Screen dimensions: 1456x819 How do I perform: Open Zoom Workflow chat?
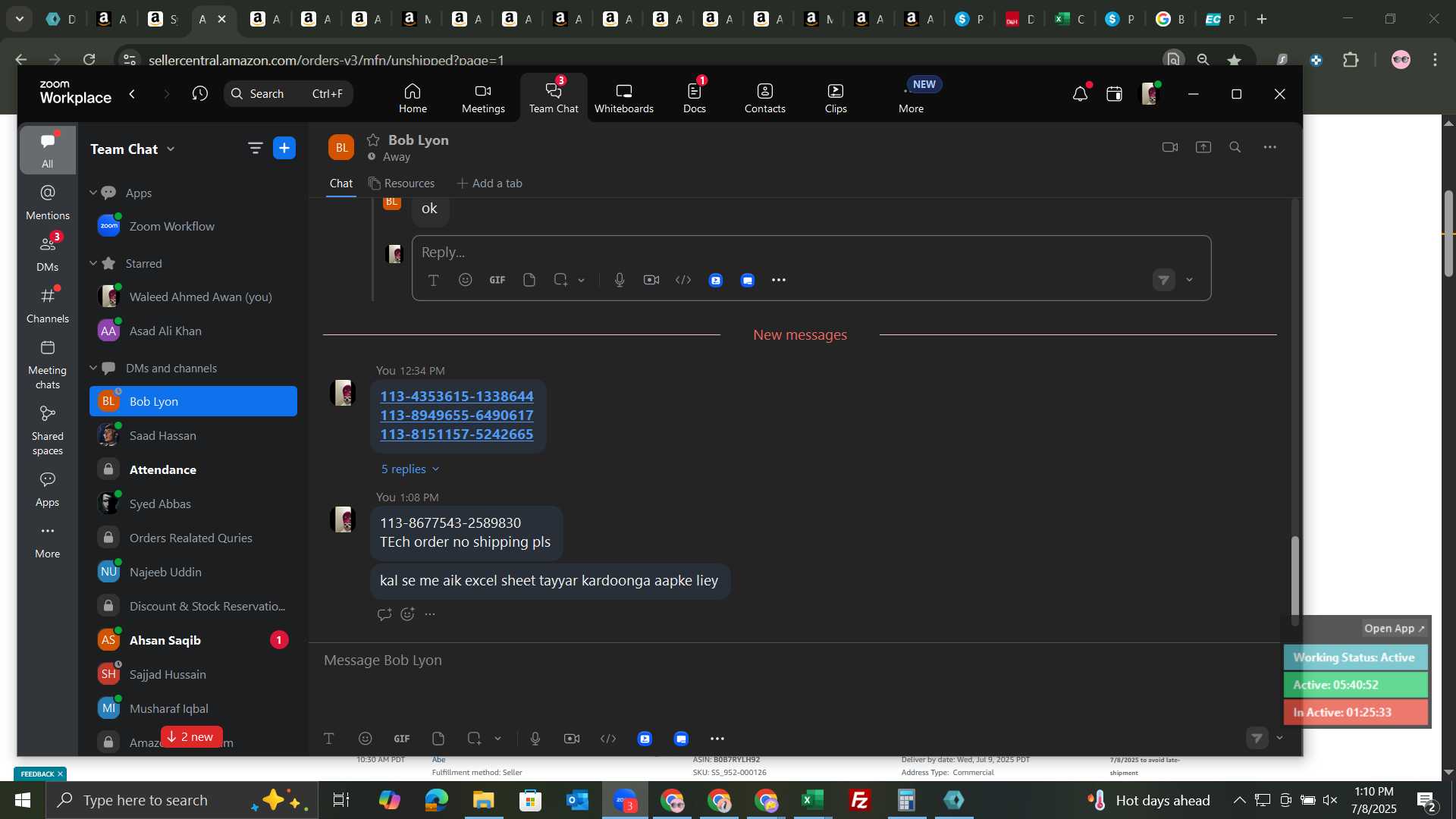pos(193,226)
